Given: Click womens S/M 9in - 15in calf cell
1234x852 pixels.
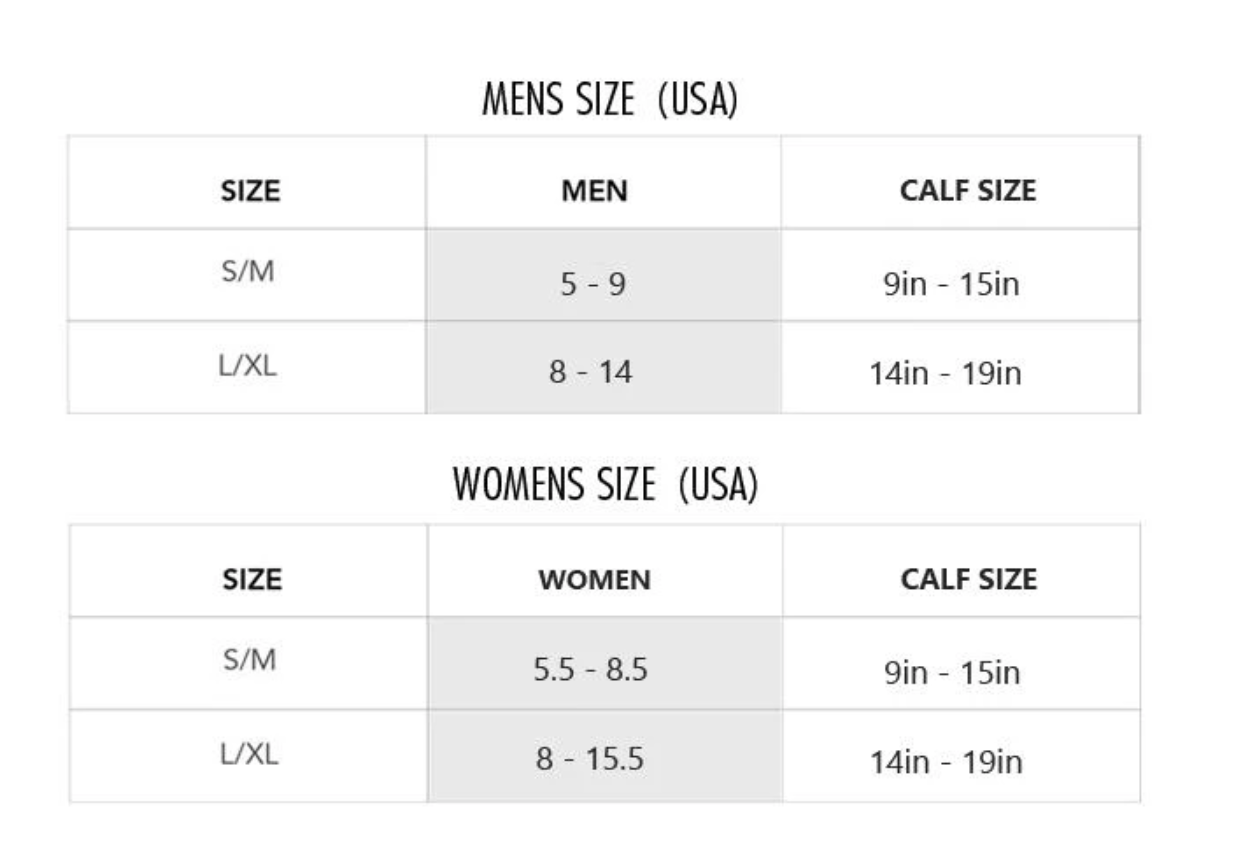Looking at the screenshot, I should [961, 663].
